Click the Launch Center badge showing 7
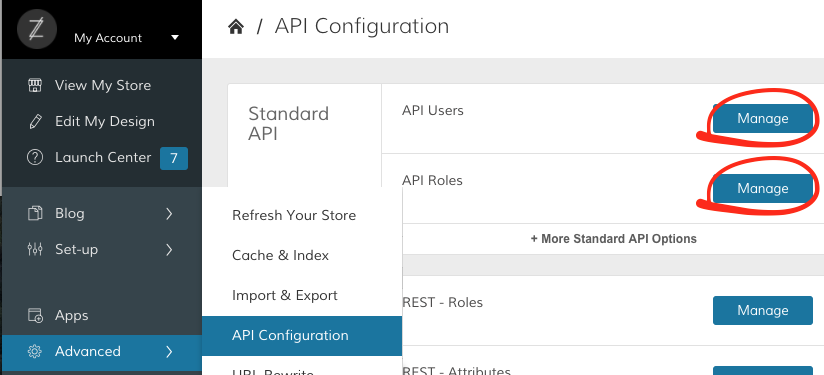Image resolution: width=824 pixels, height=375 pixels. (174, 158)
